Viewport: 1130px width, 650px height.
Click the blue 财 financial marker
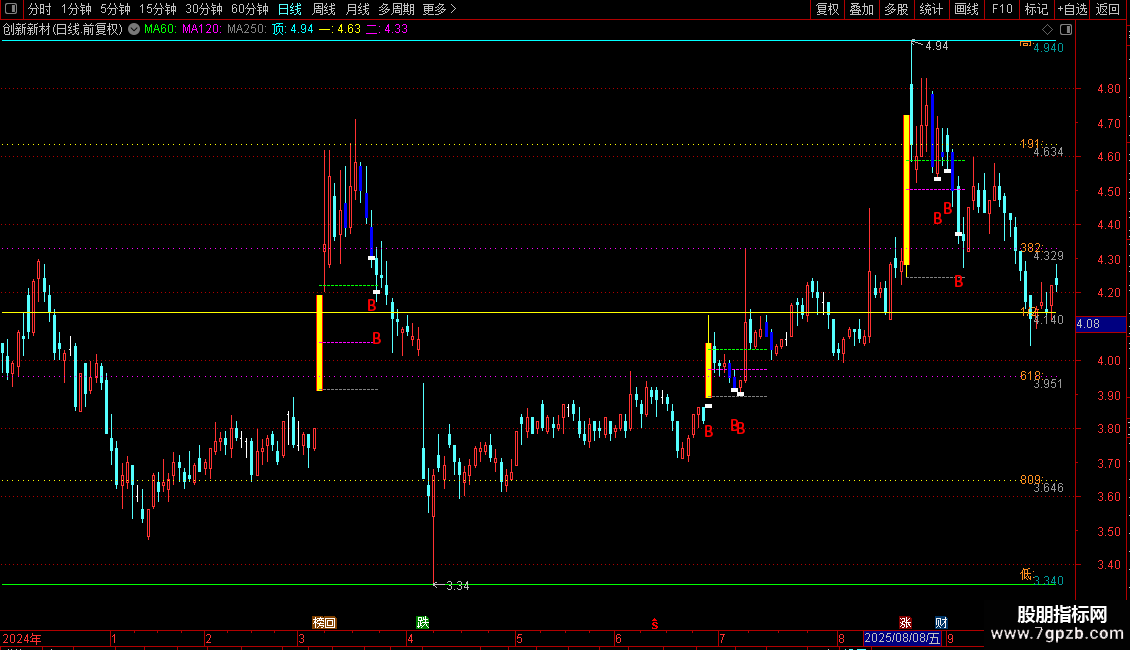pyautogui.click(x=941, y=623)
